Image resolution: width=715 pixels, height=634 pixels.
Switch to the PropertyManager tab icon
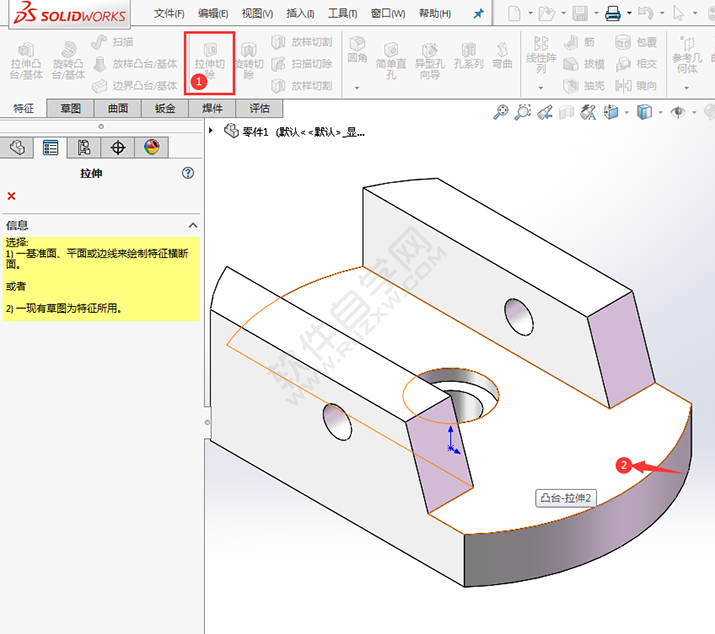point(50,147)
